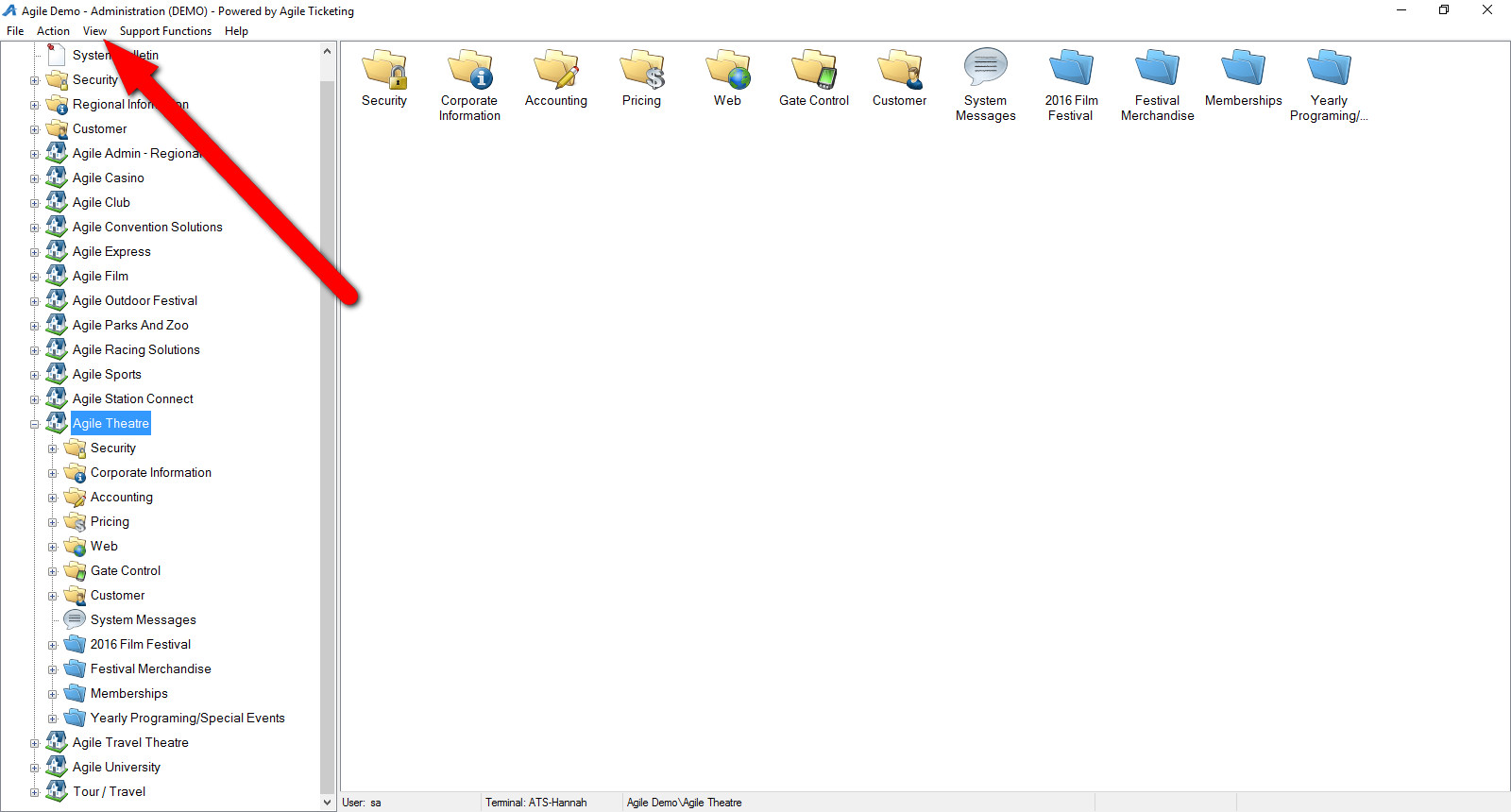Click the tree scrollbar up arrow
The height and width of the screenshot is (812, 1511).
(328, 50)
